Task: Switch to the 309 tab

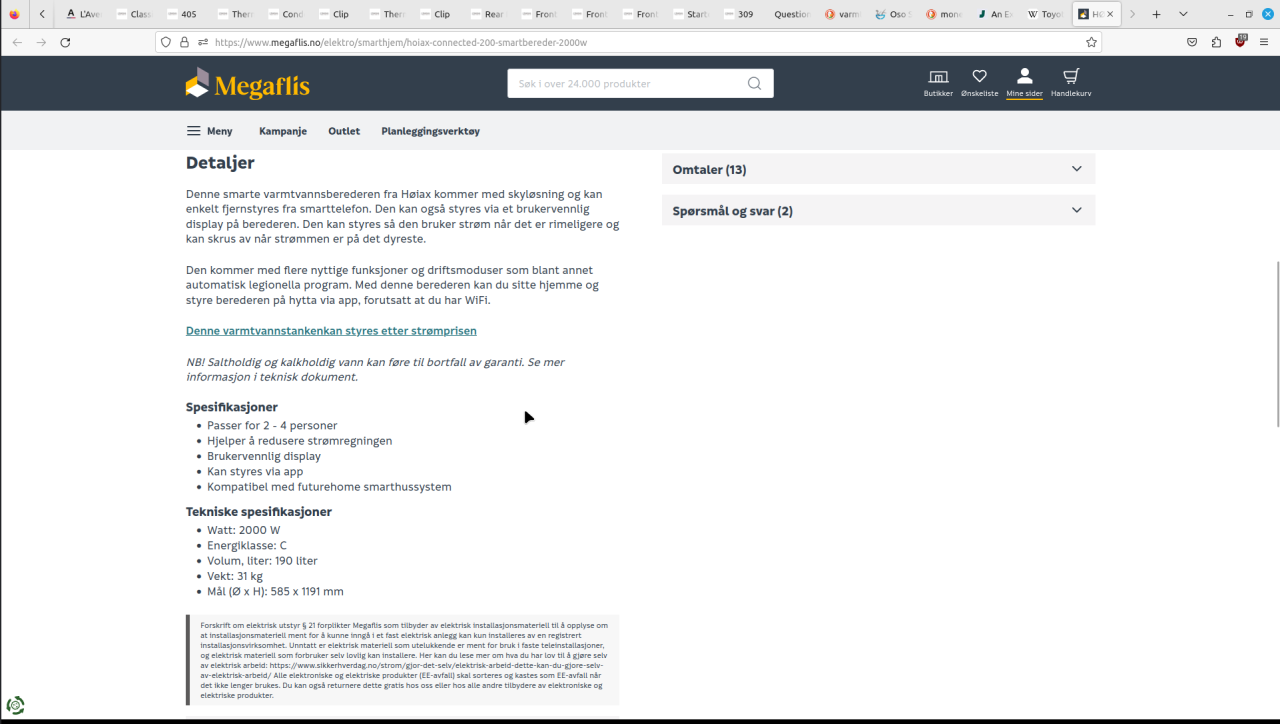Action: pyautogui.click(x=740, y=14)
